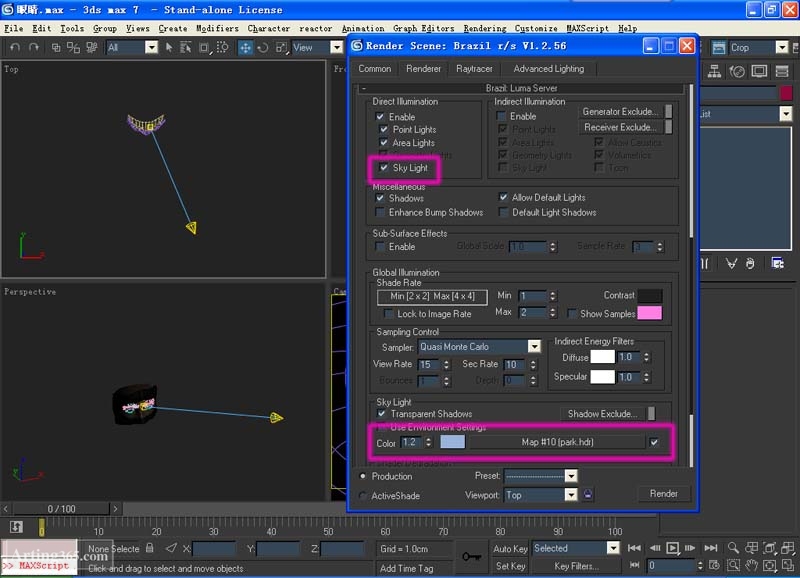
Task: Click the Undo arrow in main toolbar
Action: (15, 47)
